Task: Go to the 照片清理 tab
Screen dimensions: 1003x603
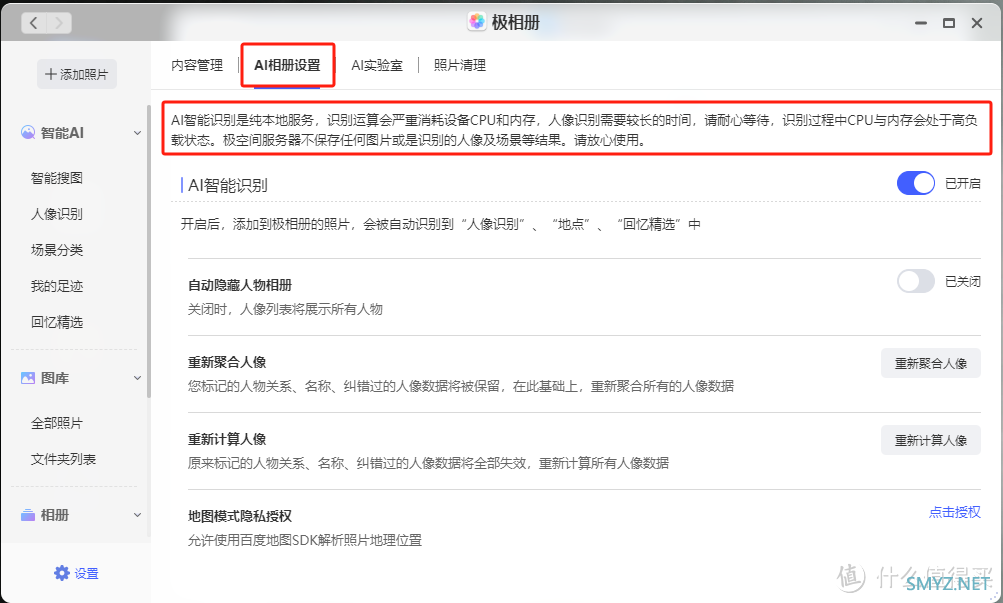Action: [x=459, y=65]
